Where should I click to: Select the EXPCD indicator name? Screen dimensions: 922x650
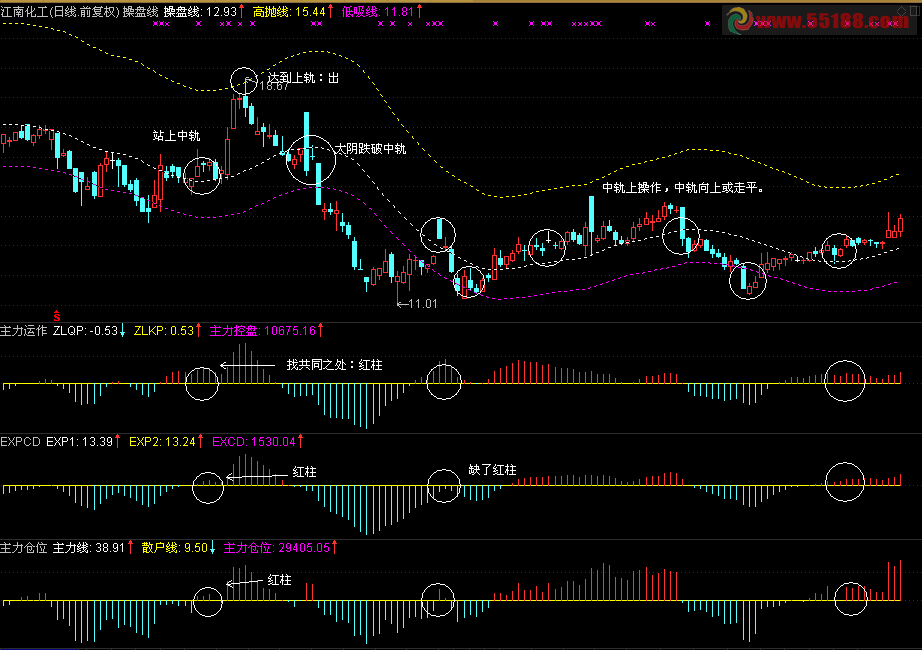pyautogui.click(x=21, y=442)
